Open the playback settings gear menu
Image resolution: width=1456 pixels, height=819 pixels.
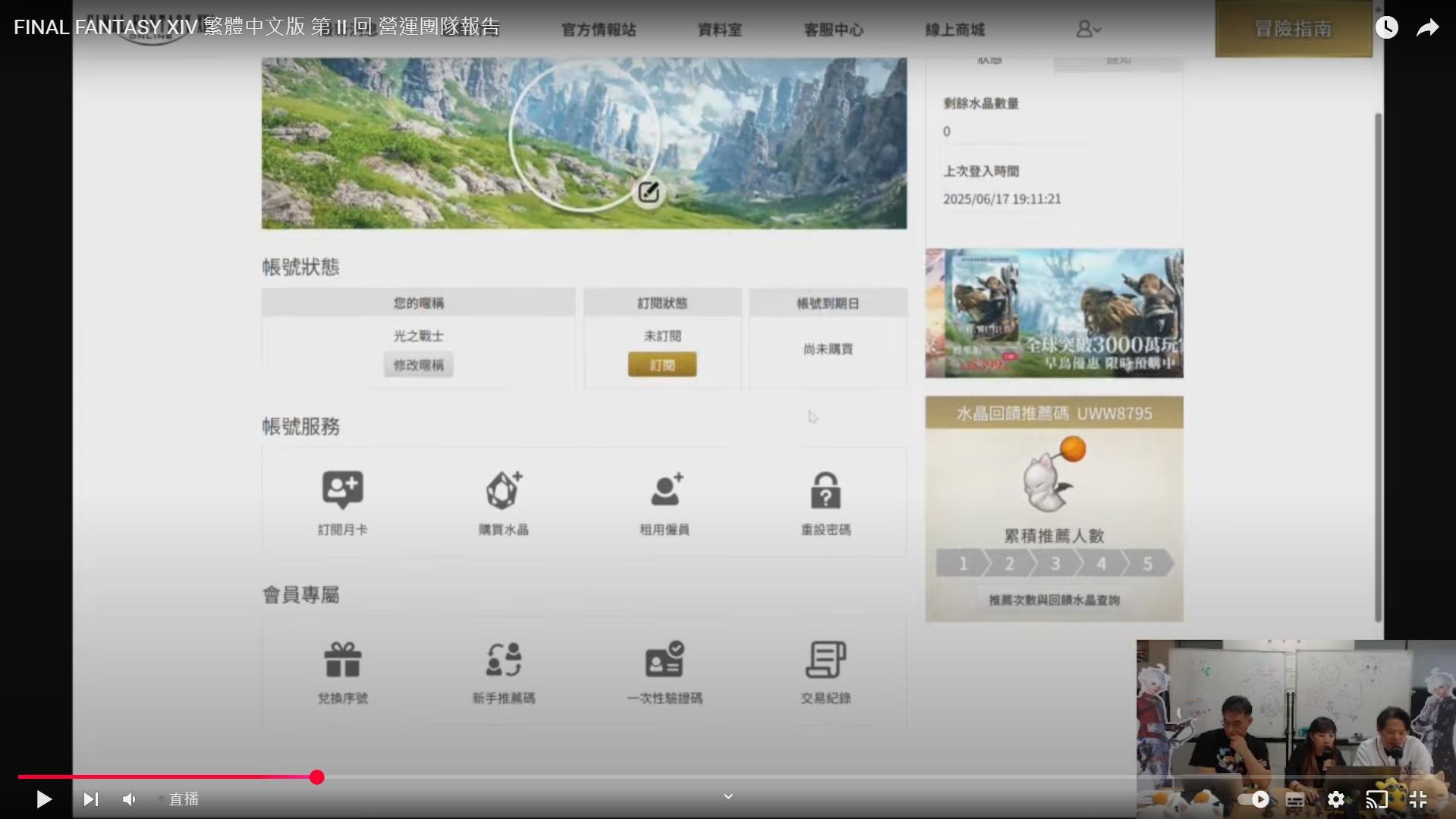click(1336, 799)
